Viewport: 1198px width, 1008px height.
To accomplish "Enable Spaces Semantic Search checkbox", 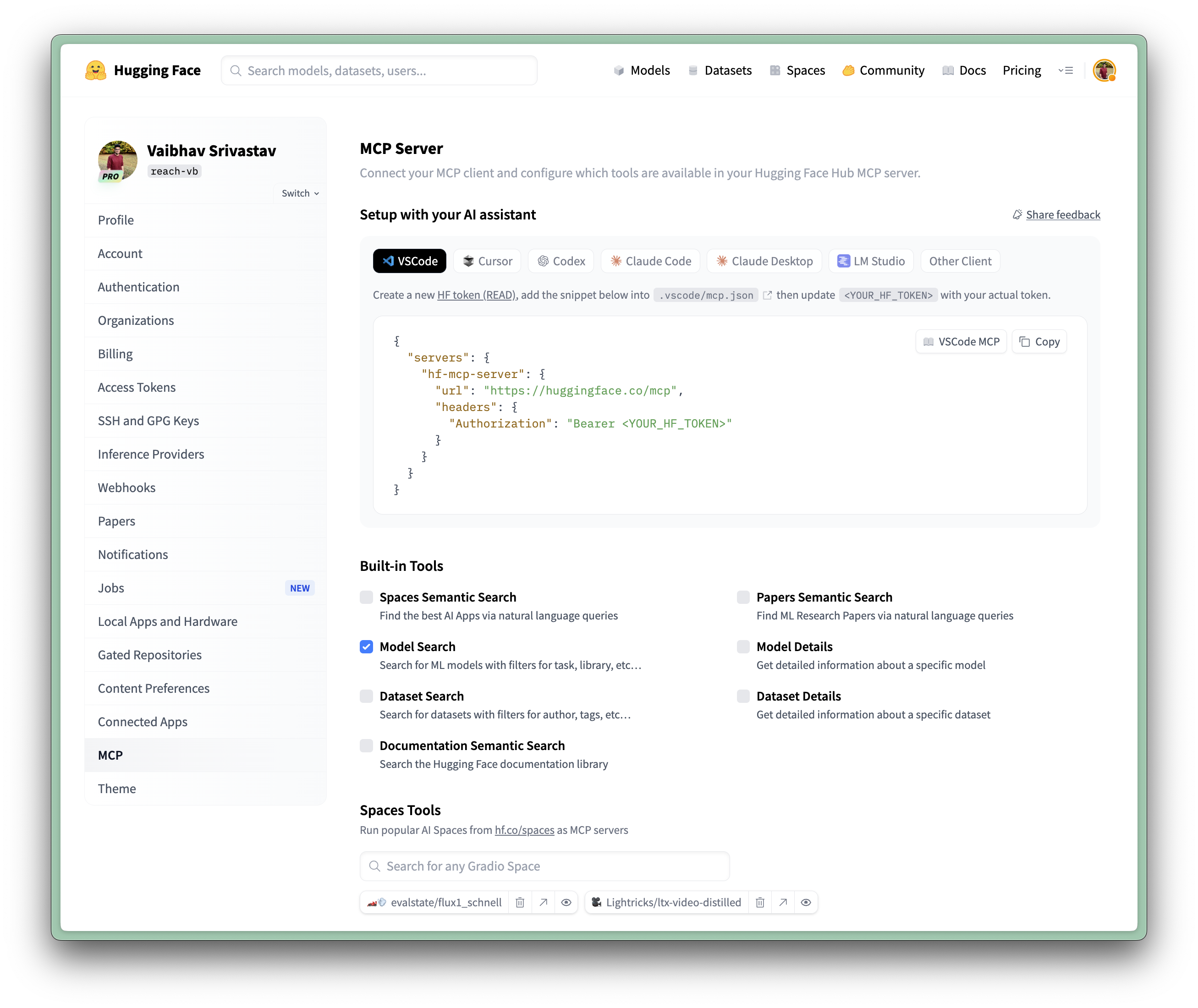I will pyautogui.click(x=366, y=597).
